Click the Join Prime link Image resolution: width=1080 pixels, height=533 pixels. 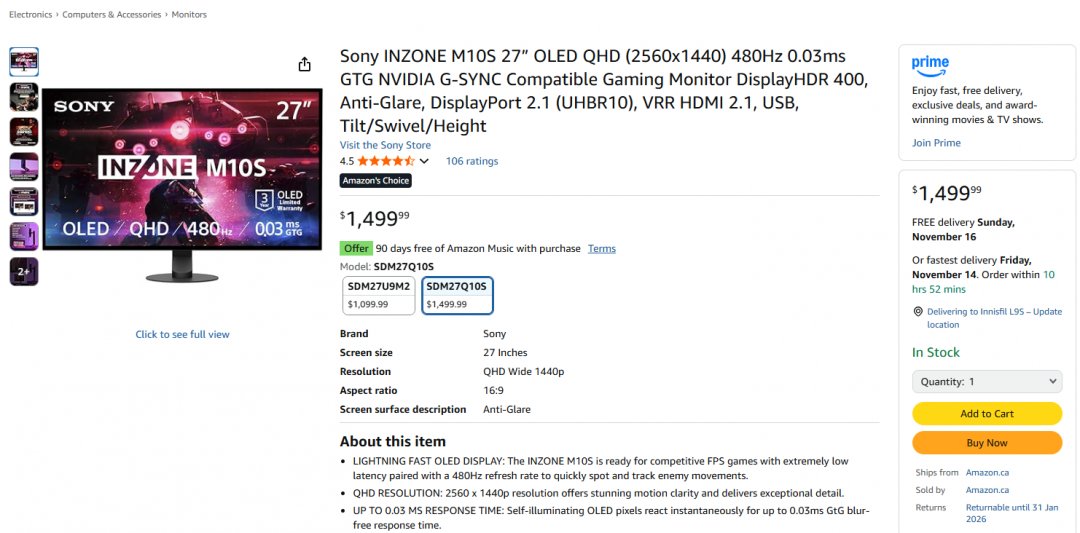(x=936, y=143)
